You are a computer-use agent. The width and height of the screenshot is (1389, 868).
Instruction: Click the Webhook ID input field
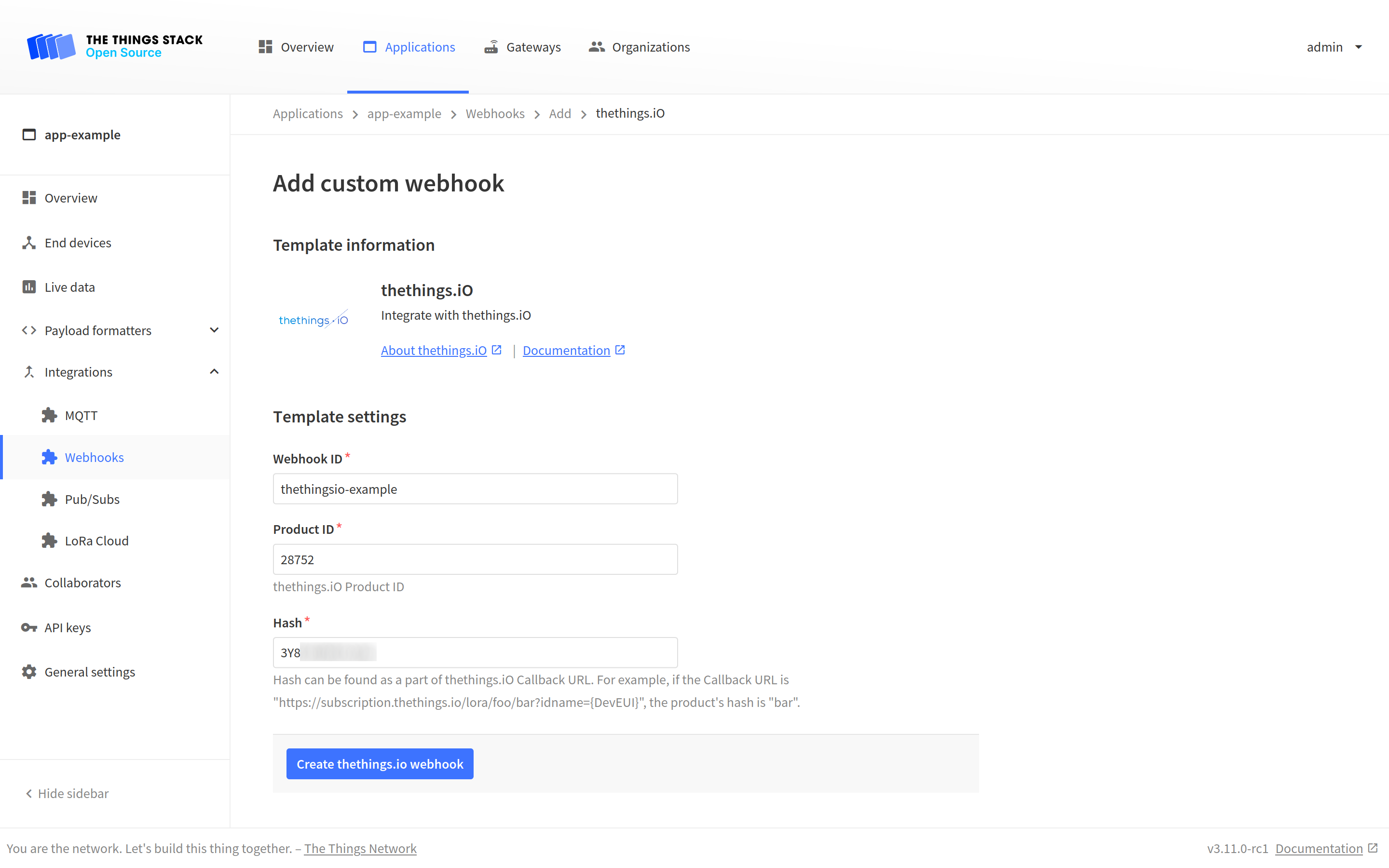click(475, 488)
